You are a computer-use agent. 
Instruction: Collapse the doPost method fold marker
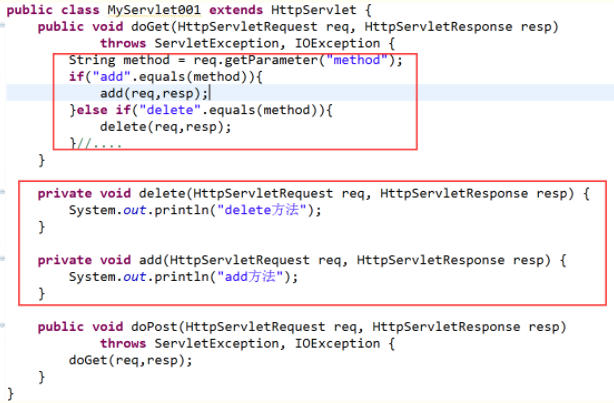coord(2,325)
